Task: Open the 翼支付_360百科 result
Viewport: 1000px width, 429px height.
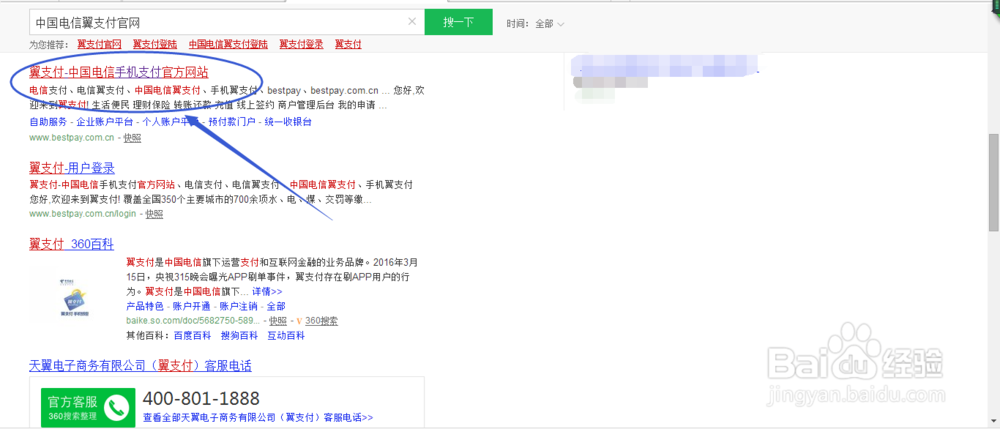Action: tap(71, 244)
